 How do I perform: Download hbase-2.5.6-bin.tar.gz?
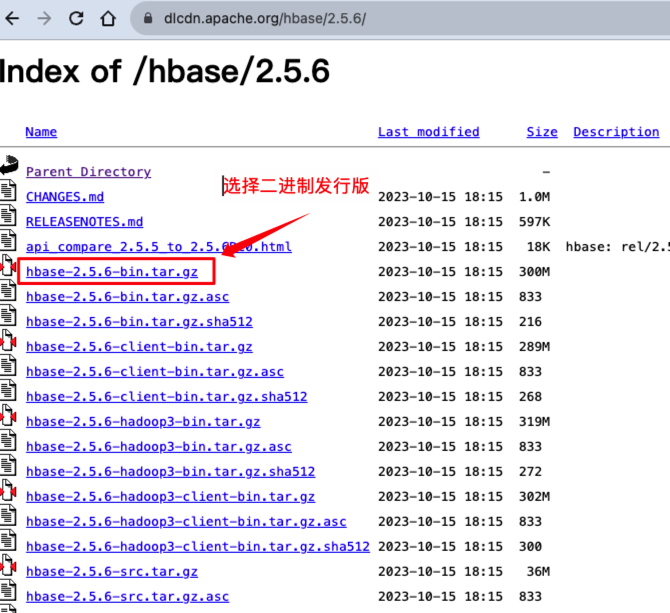coord(112,272)
